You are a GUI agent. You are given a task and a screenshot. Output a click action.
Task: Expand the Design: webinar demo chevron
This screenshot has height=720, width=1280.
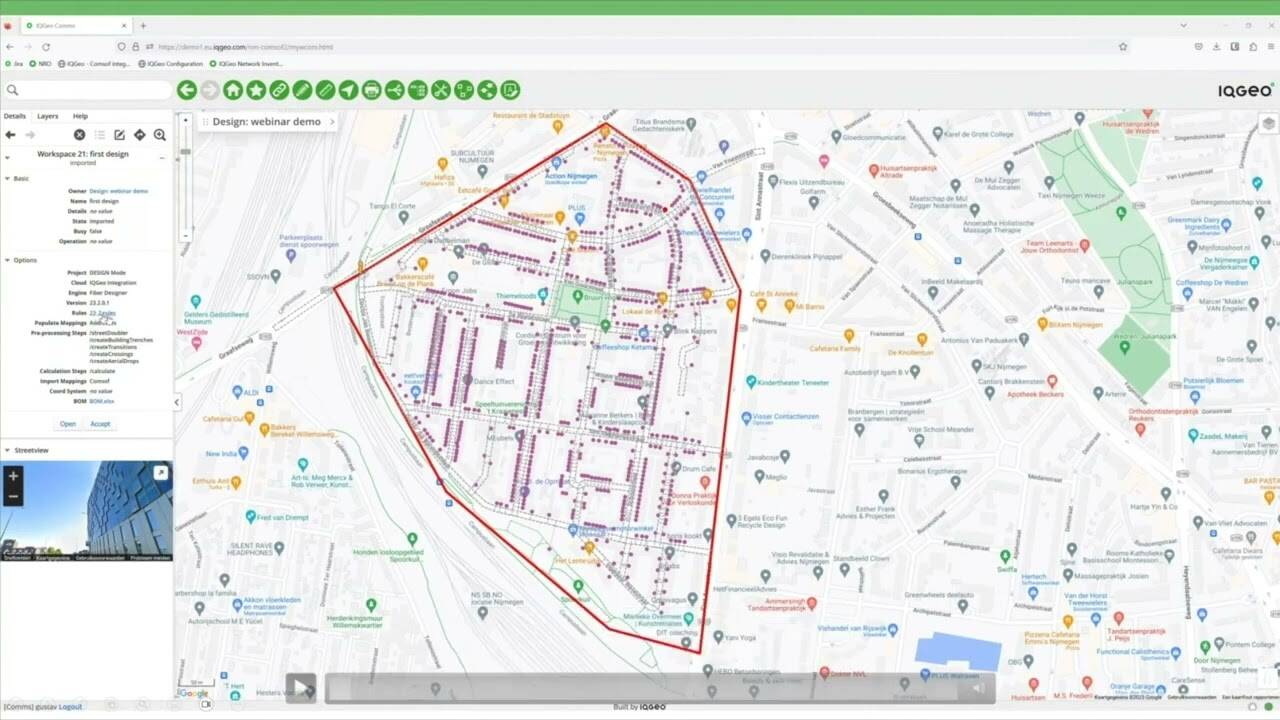pyautogui.click(x=332, y=122)
